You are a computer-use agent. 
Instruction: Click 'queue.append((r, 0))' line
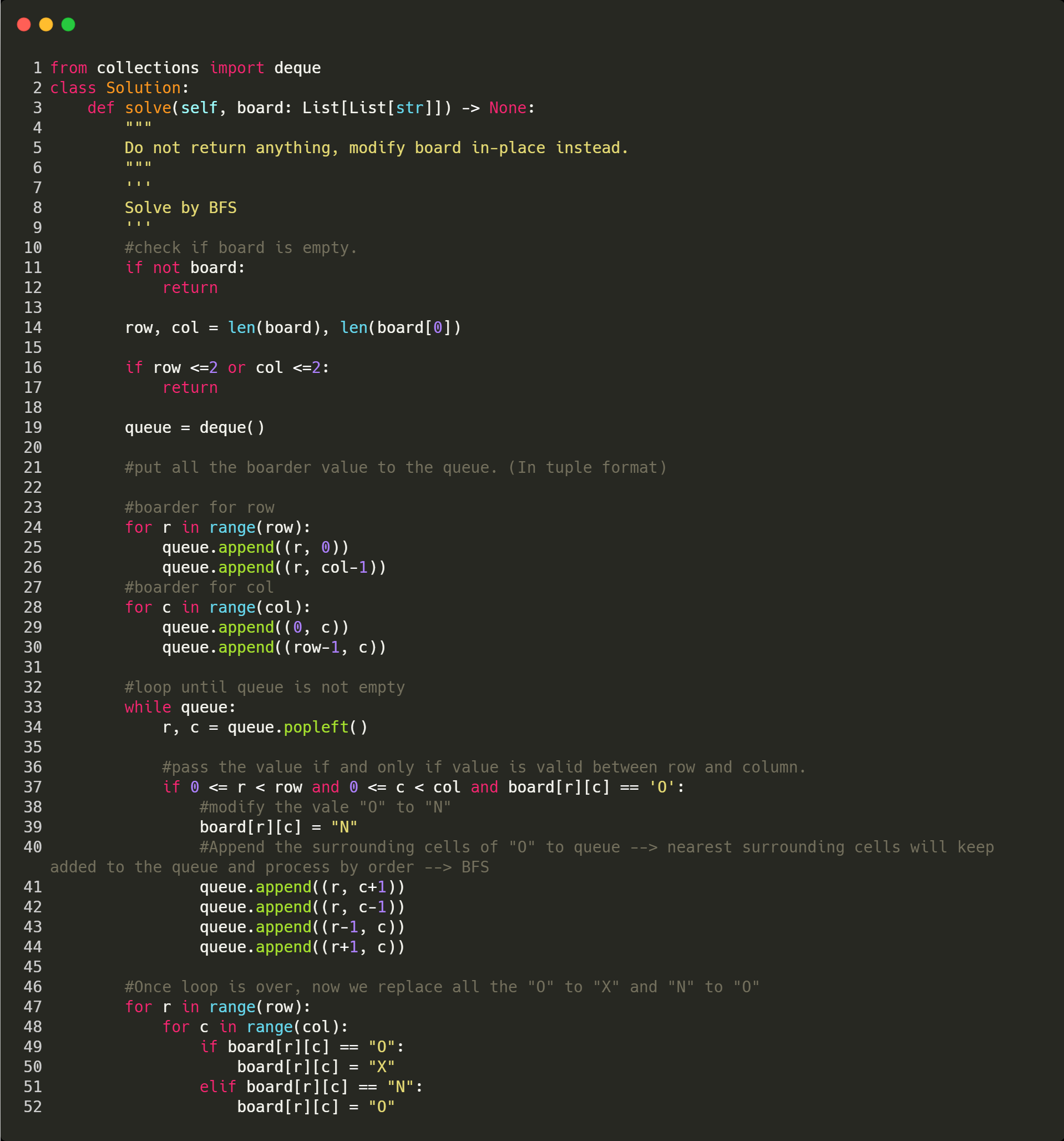[x=256, y=548]
